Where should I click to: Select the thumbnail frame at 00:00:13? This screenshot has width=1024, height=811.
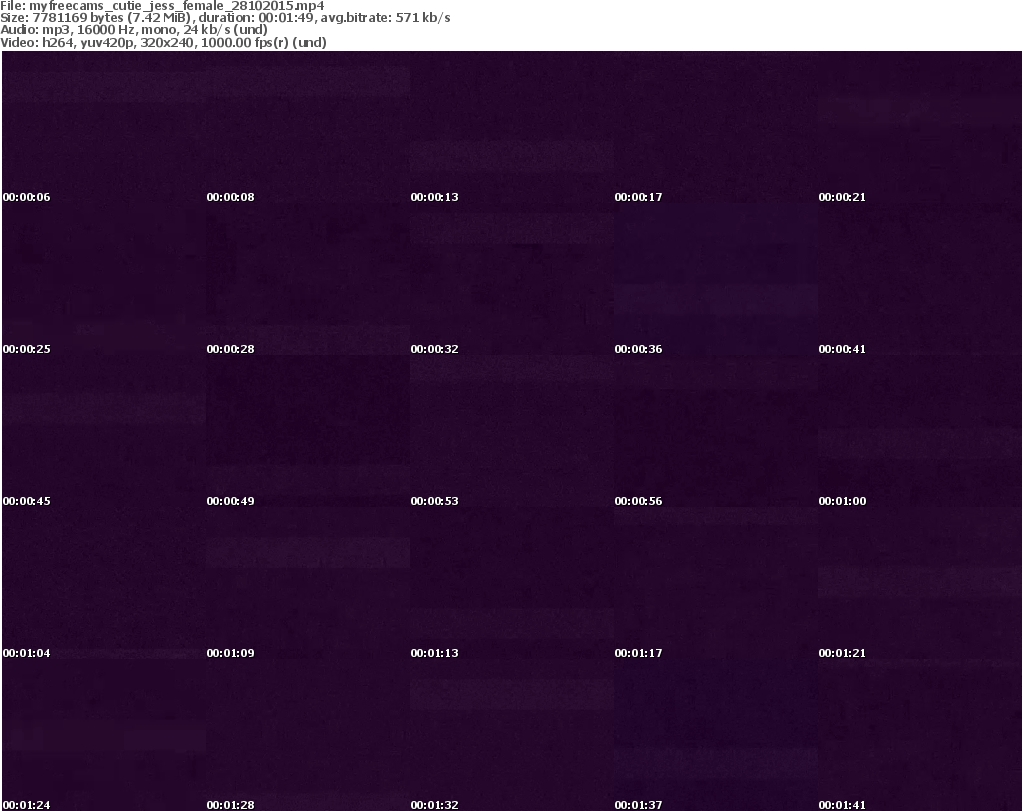click(512, 127)
